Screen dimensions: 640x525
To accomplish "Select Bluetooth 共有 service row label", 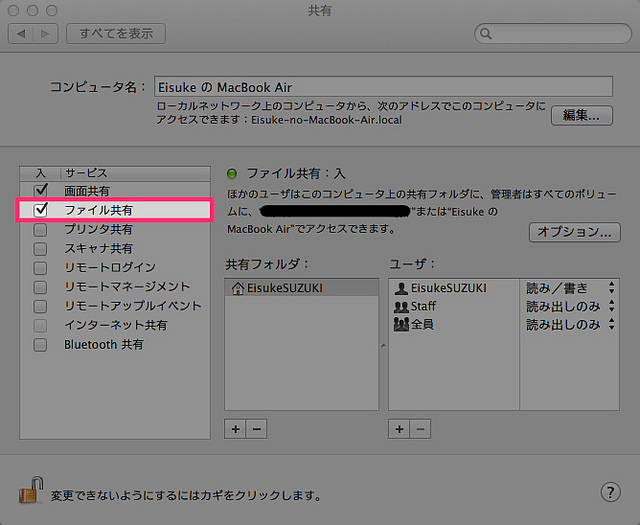I will click(104, 345).
